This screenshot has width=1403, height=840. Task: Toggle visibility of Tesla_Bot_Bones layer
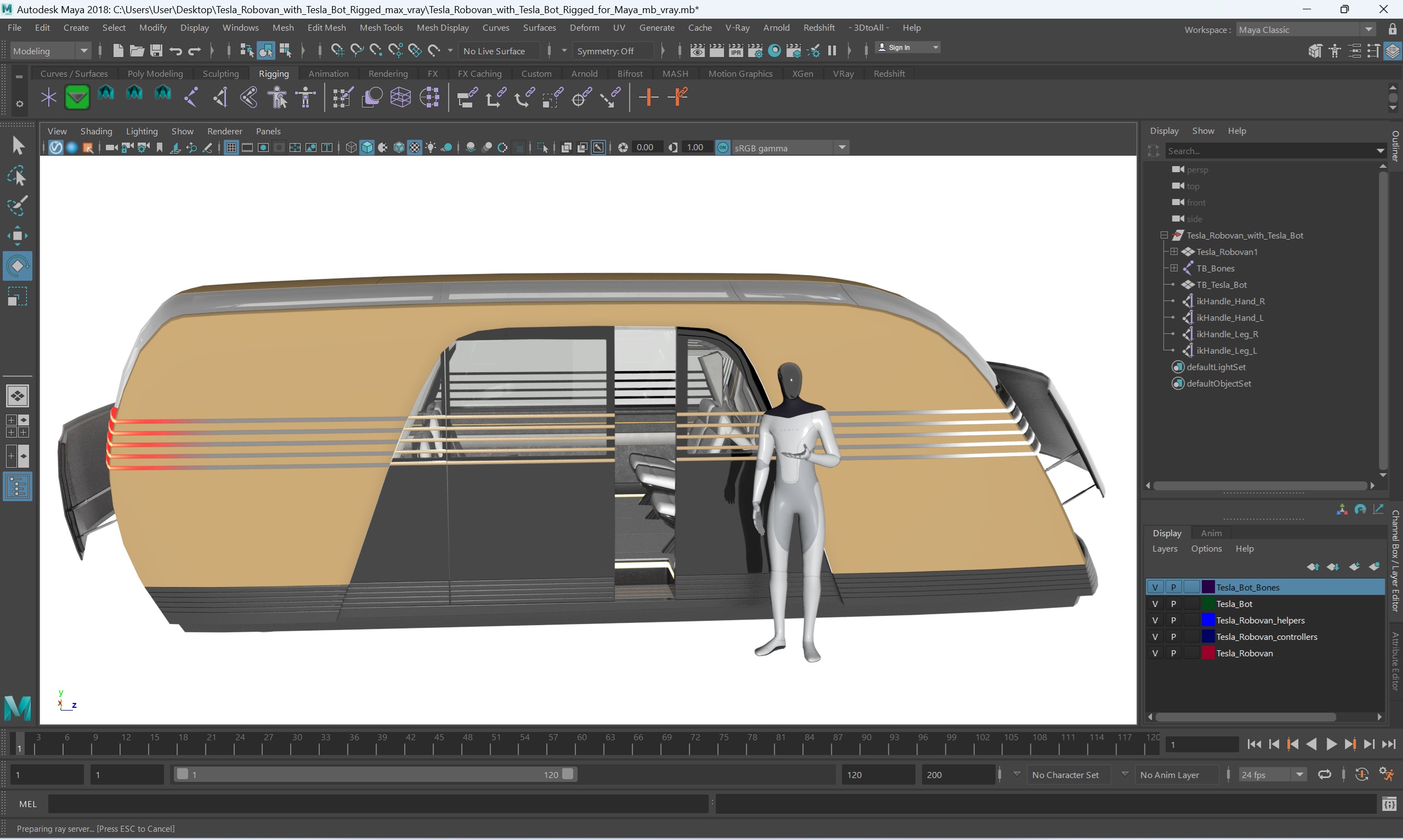click(x=1155, y=587)
